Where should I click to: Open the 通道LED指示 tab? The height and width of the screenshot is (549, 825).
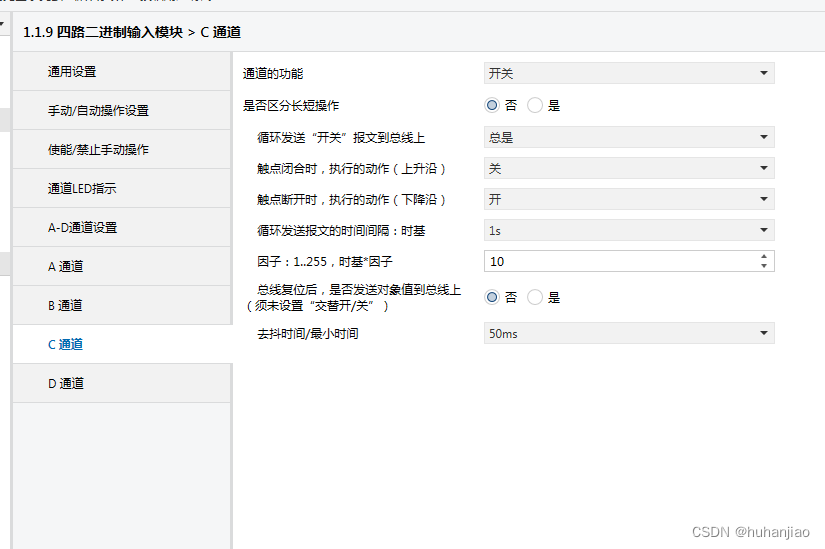82,189
